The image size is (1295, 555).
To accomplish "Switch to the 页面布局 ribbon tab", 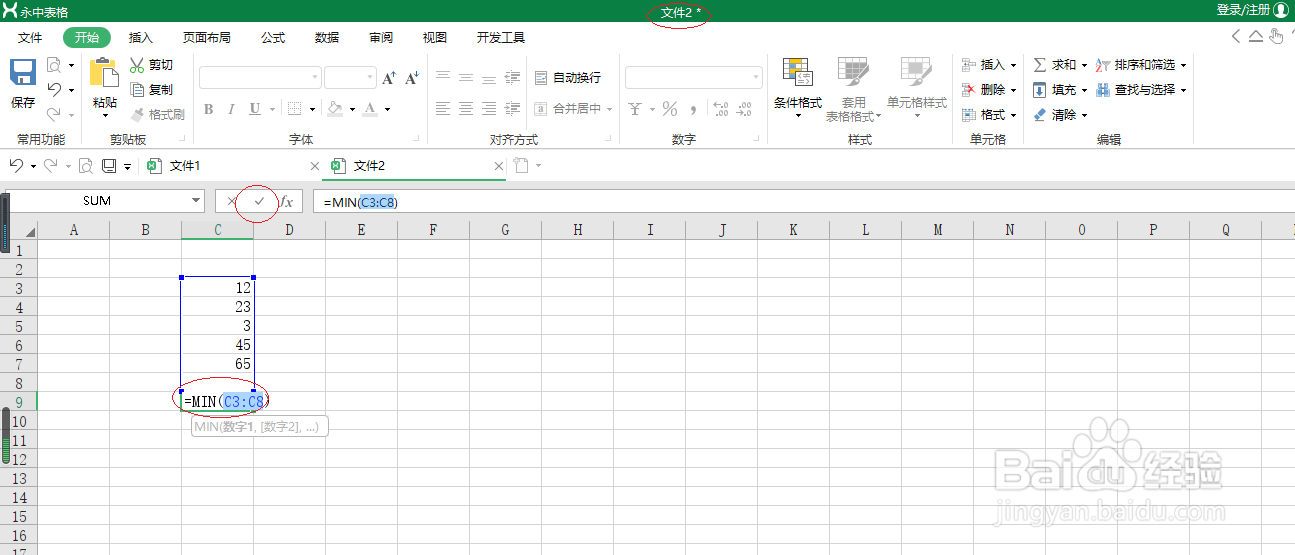I will point(206,37).
